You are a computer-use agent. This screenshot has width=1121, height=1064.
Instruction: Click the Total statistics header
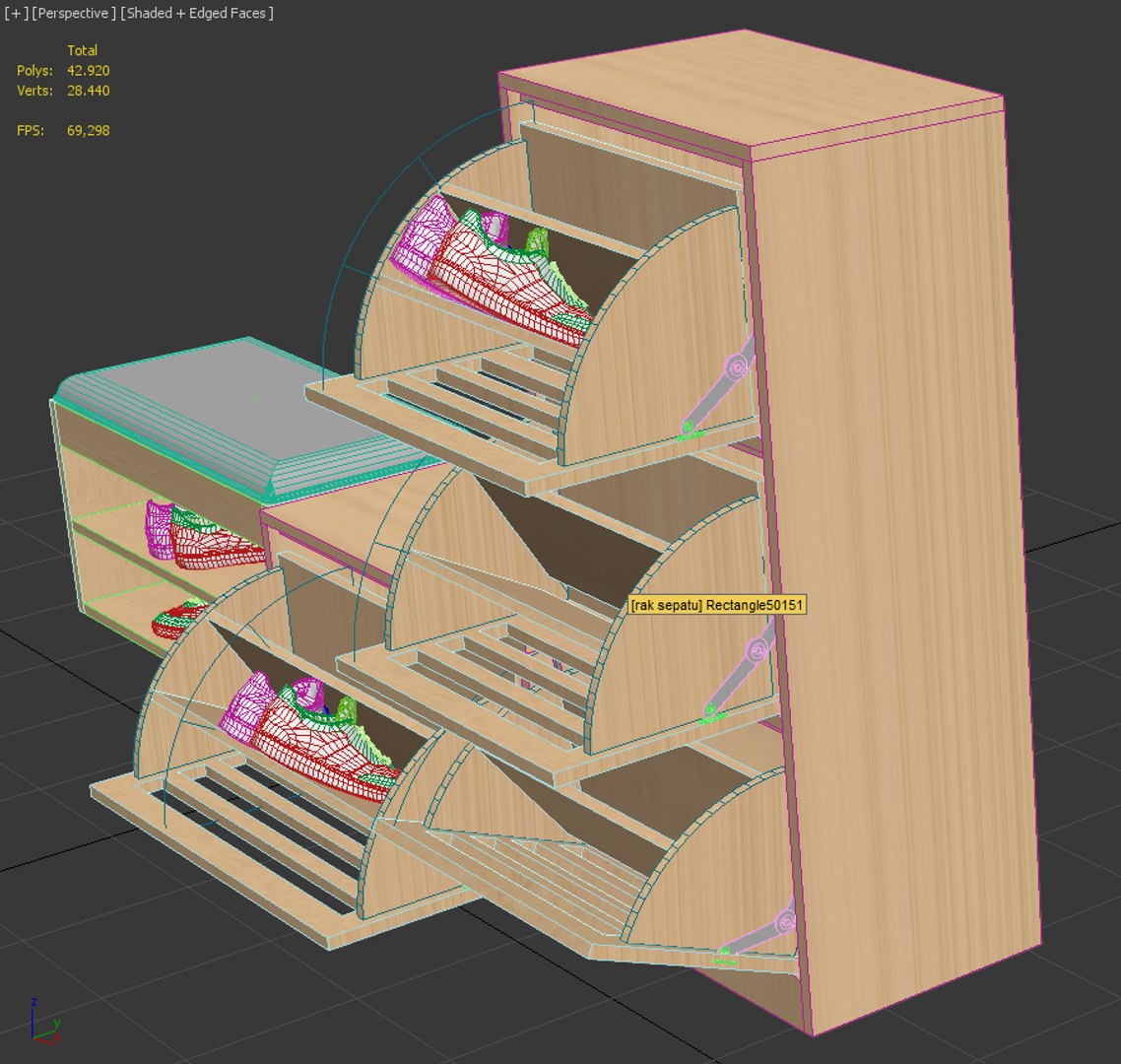82,50
